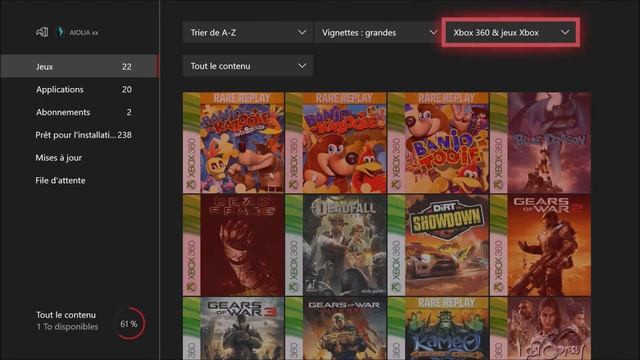Select Mises à jour in sidebar
Image resolution: width=640 pixels, height=360 pixels.
(x=79, y=158)
